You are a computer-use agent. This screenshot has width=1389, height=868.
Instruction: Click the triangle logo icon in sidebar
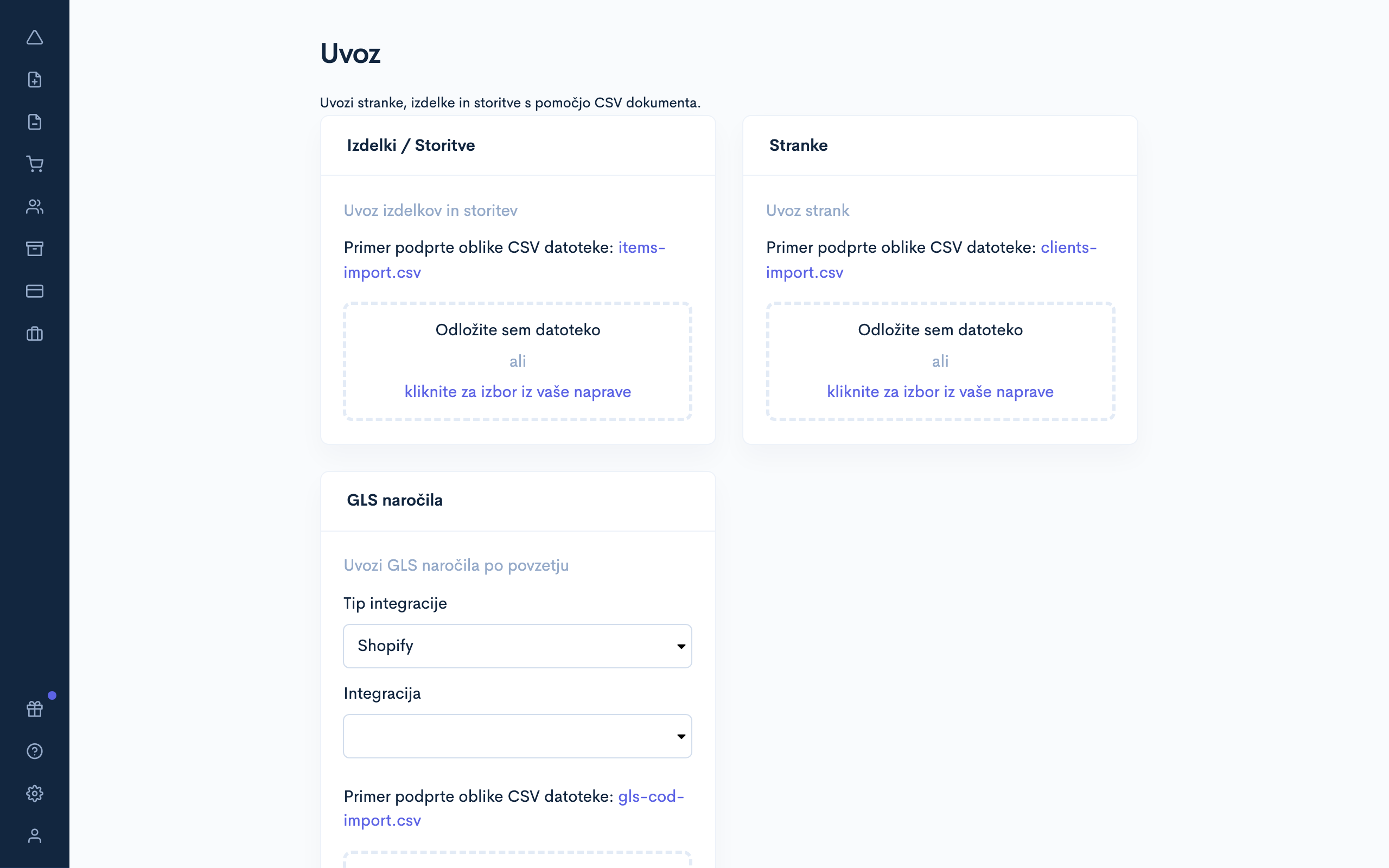click(34, 38)
